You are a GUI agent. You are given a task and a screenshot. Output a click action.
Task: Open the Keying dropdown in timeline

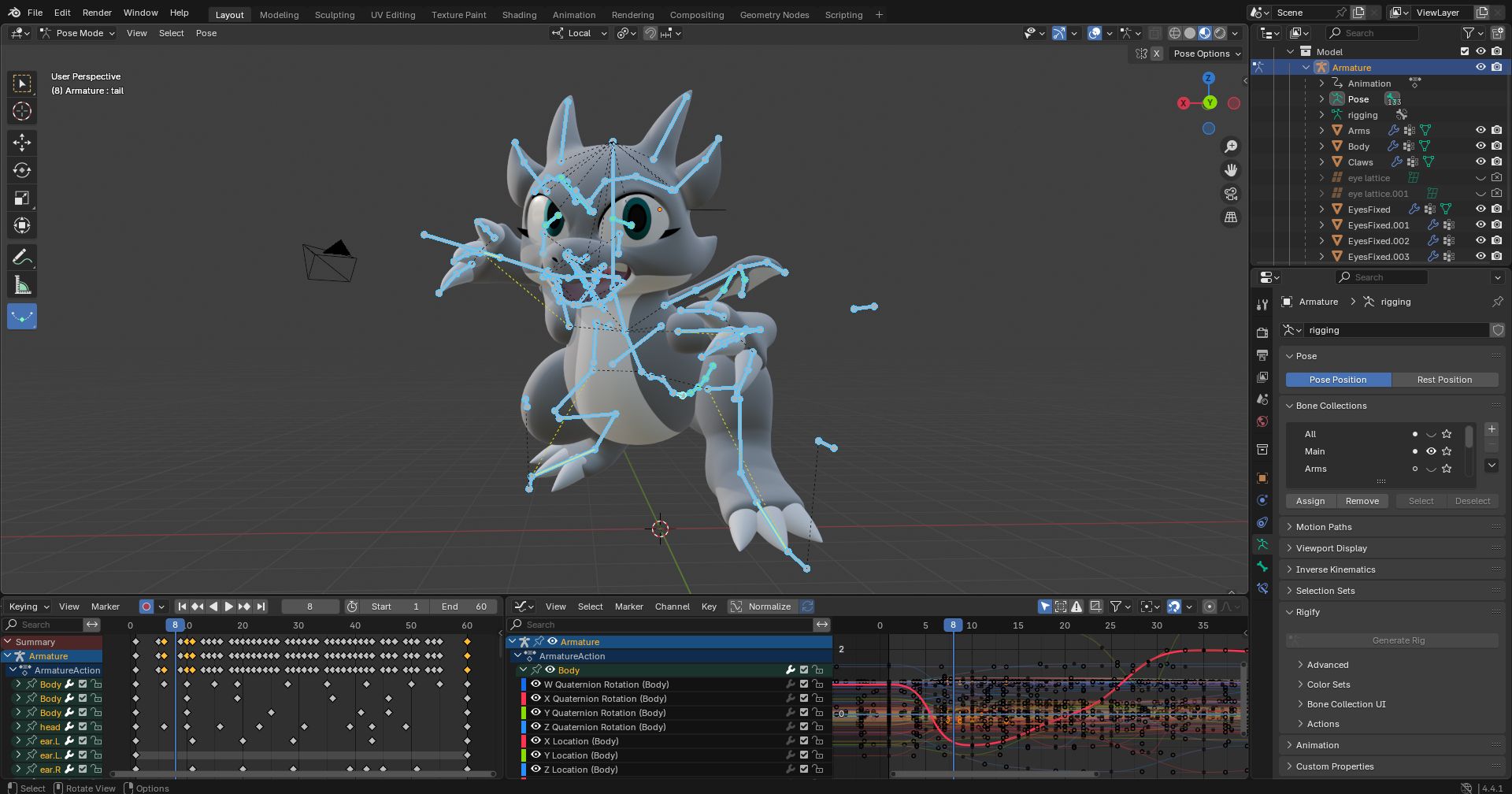(x=29, y=607)
